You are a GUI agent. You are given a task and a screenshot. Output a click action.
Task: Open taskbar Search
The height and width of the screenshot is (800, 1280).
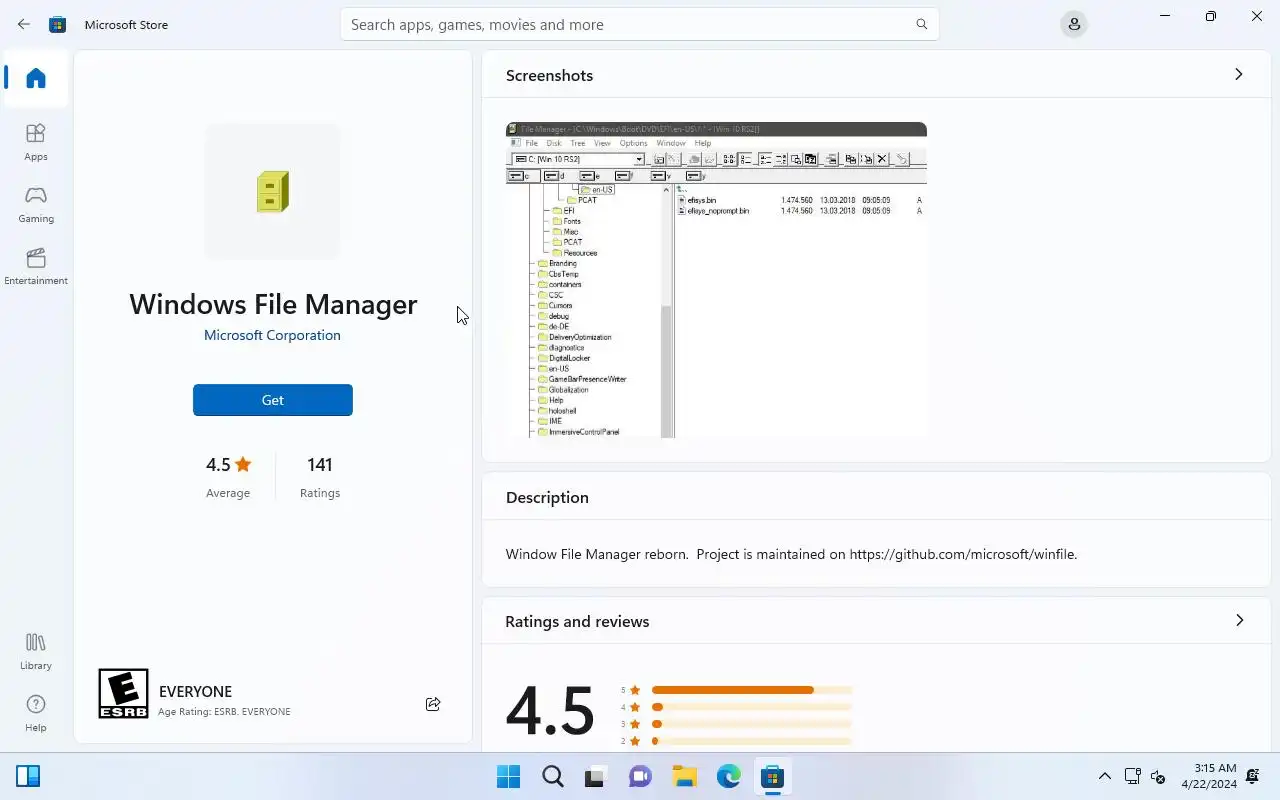[552, 776]
